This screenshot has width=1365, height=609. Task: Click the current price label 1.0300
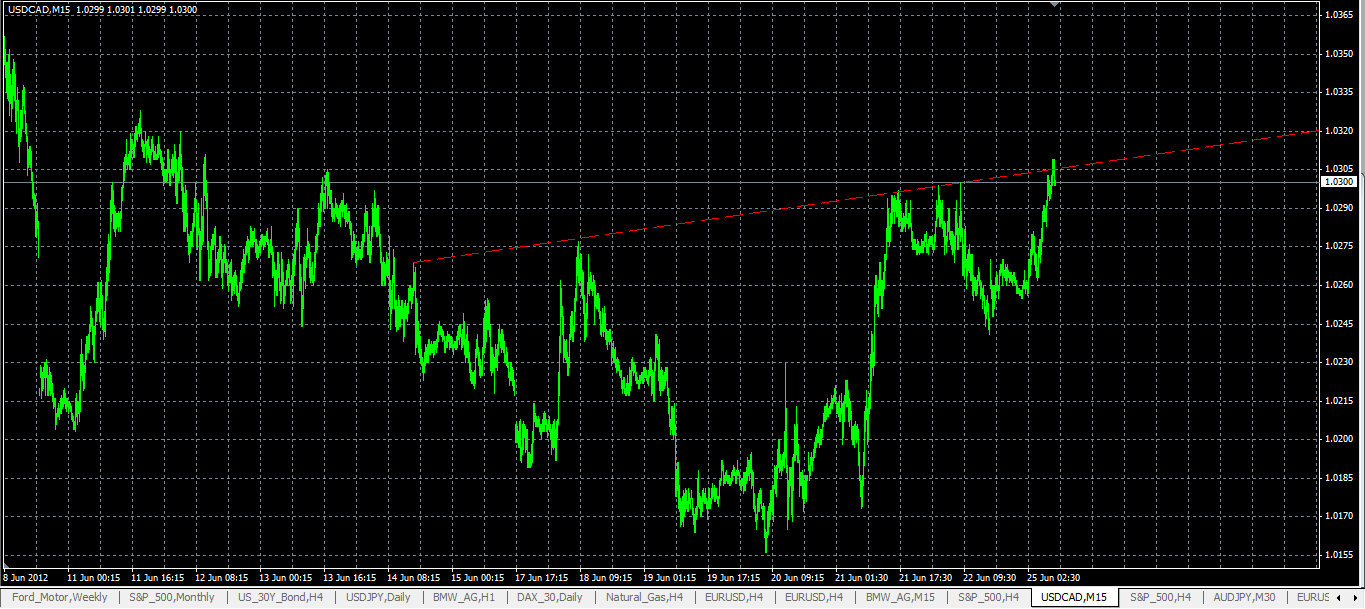(x=1339, y=182)
